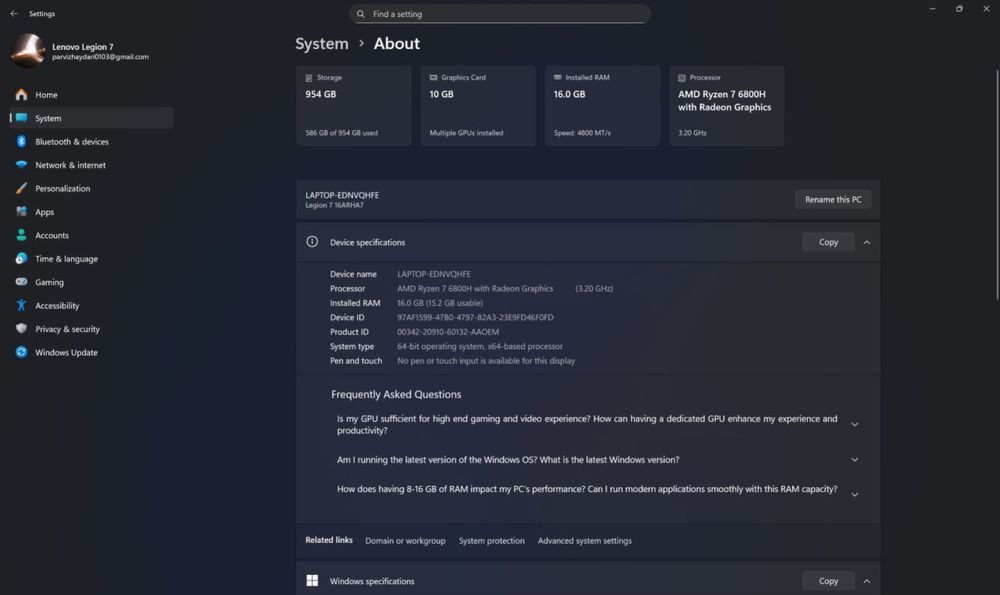Click the search magnifier icon

(x=360, y=13)
